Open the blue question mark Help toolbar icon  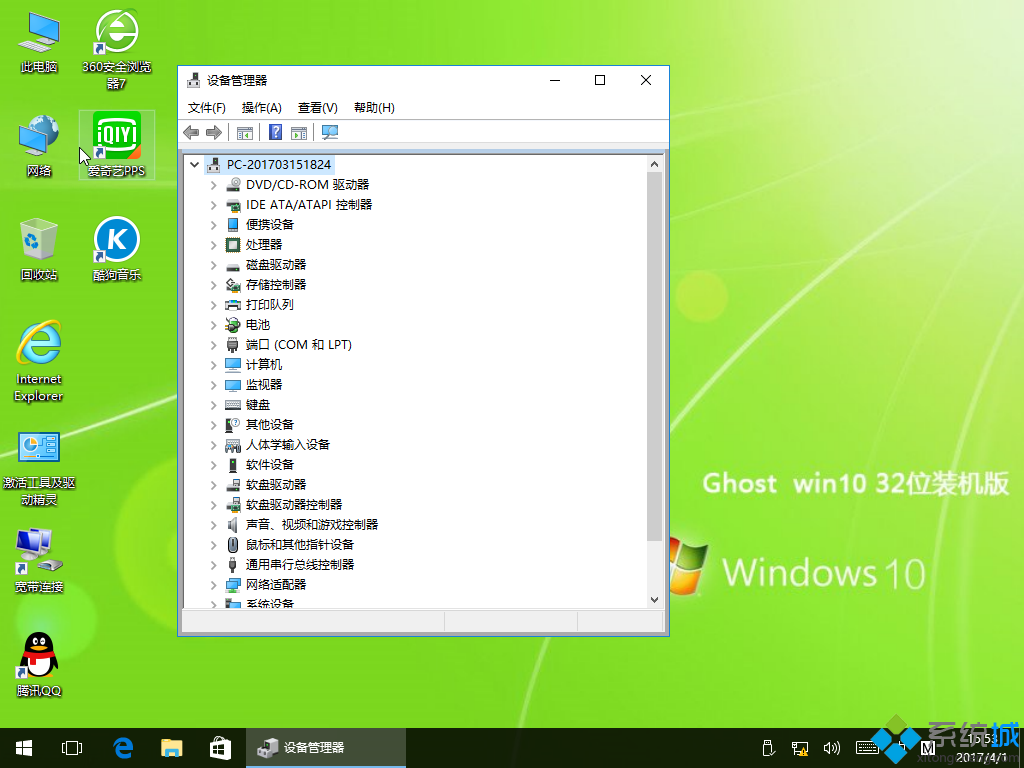pyautogui.click(x=276, y=133)
